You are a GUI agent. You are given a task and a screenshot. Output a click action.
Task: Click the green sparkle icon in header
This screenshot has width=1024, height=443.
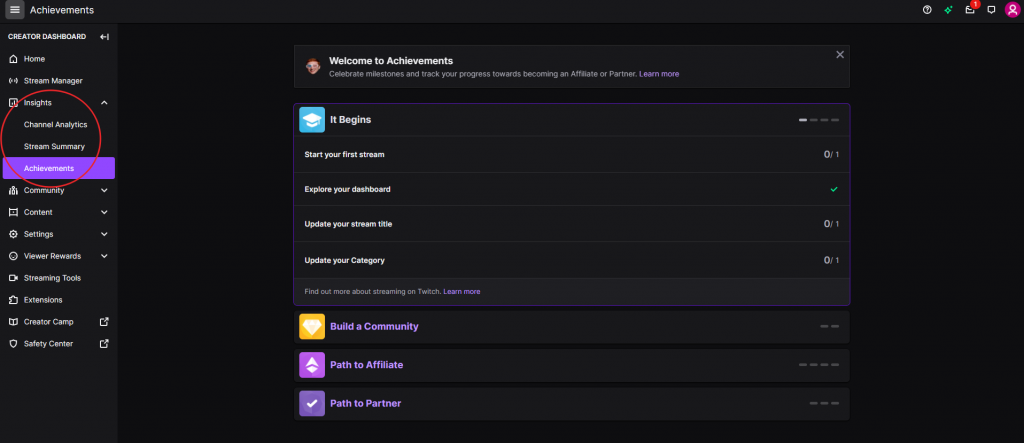tap(948, 10)
